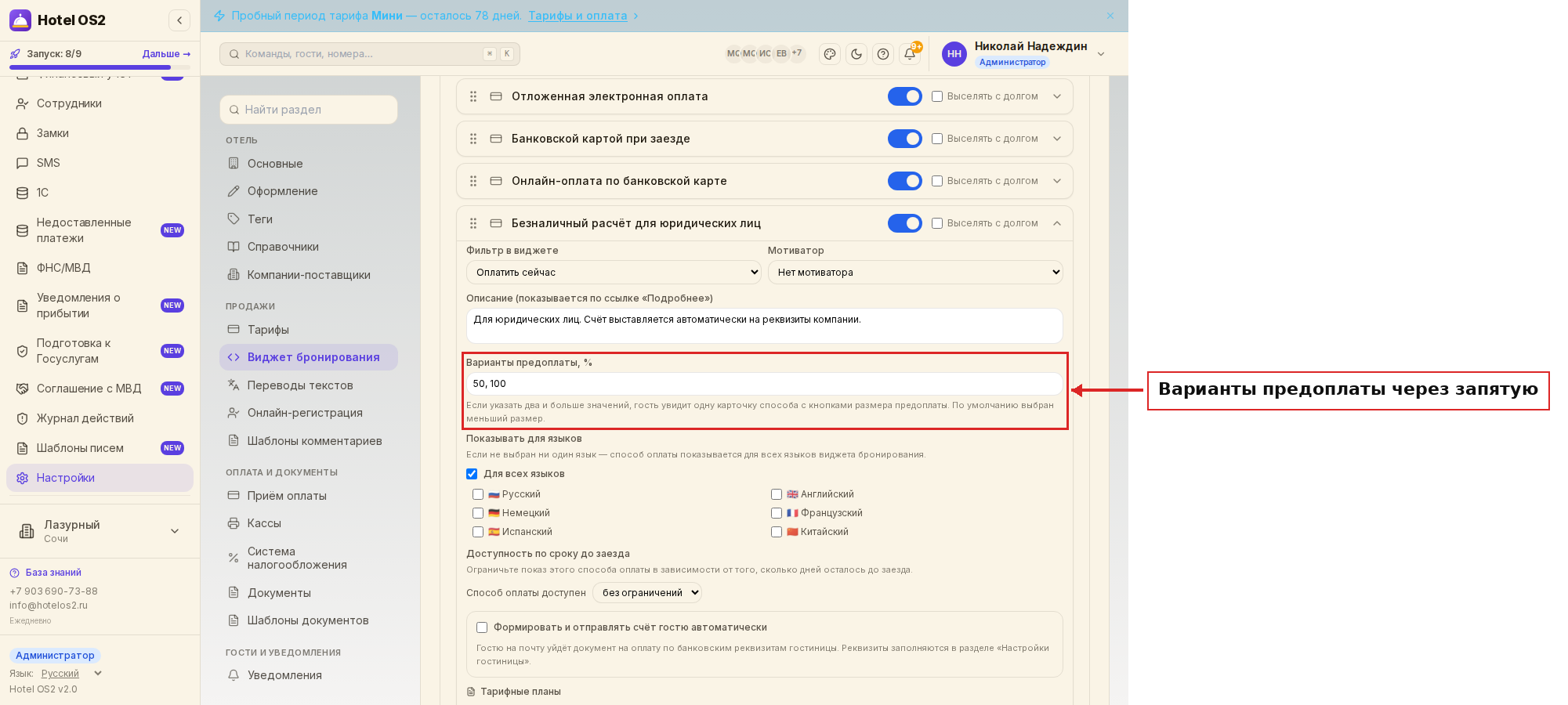This screenshot has height=705, width=1568.
Task: Open Тарифы и оплата link
Action: tap(578, 16)
